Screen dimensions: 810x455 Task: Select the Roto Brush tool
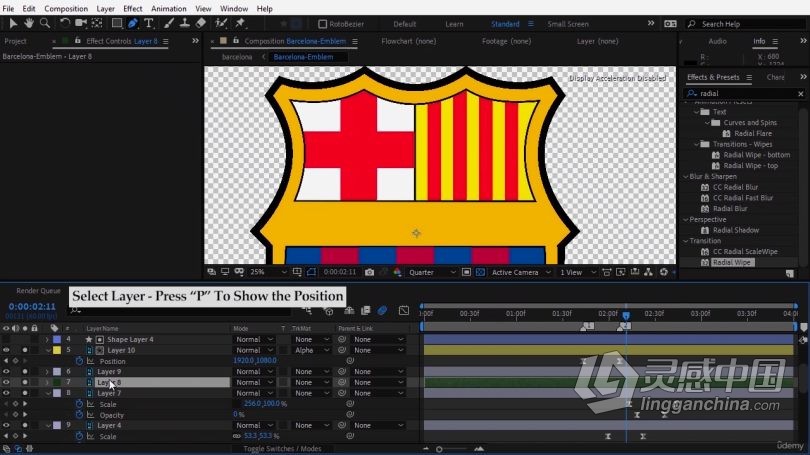221,23
